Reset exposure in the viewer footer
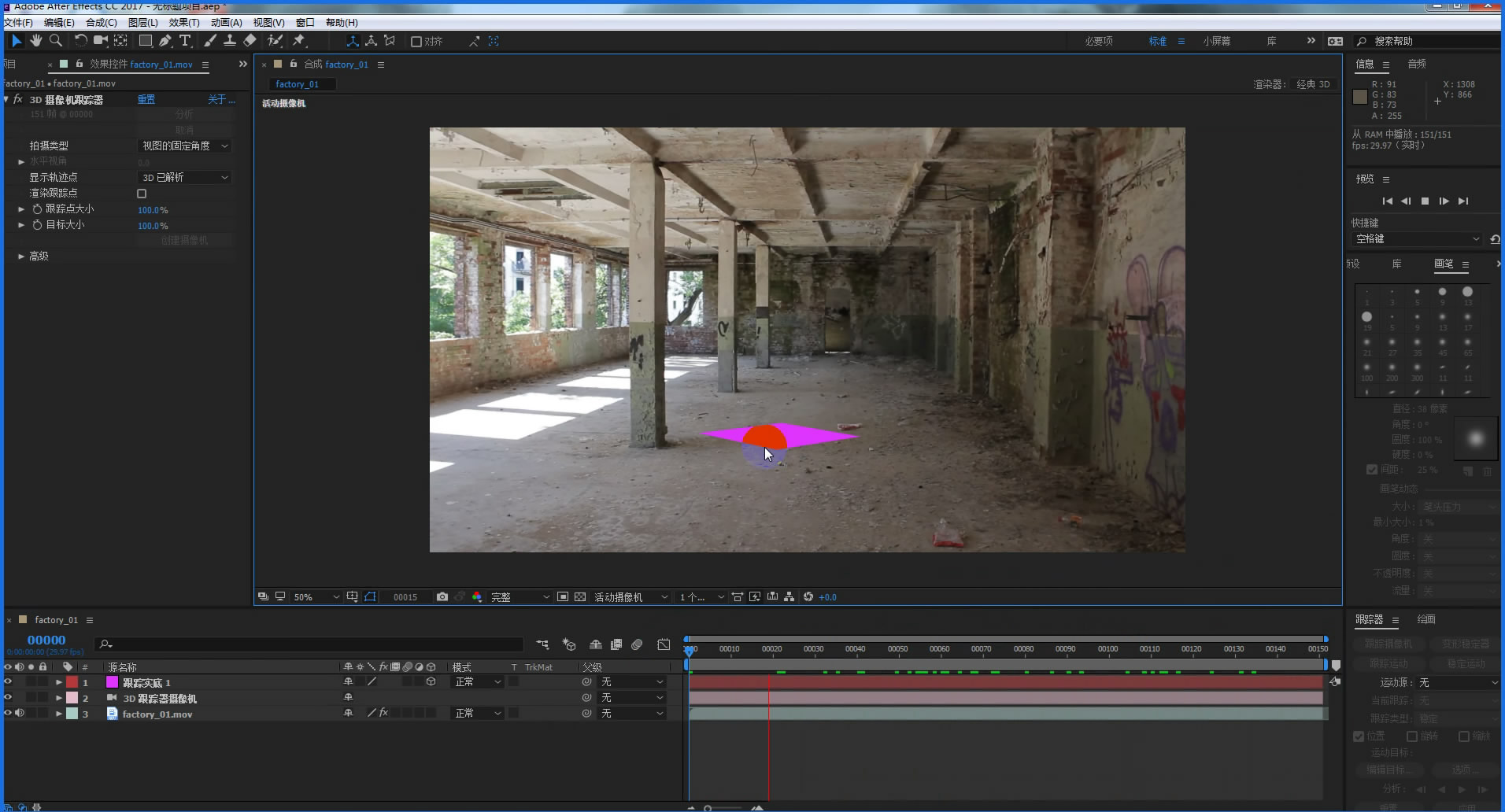The image size is (1505, 812). coord(808,597)
